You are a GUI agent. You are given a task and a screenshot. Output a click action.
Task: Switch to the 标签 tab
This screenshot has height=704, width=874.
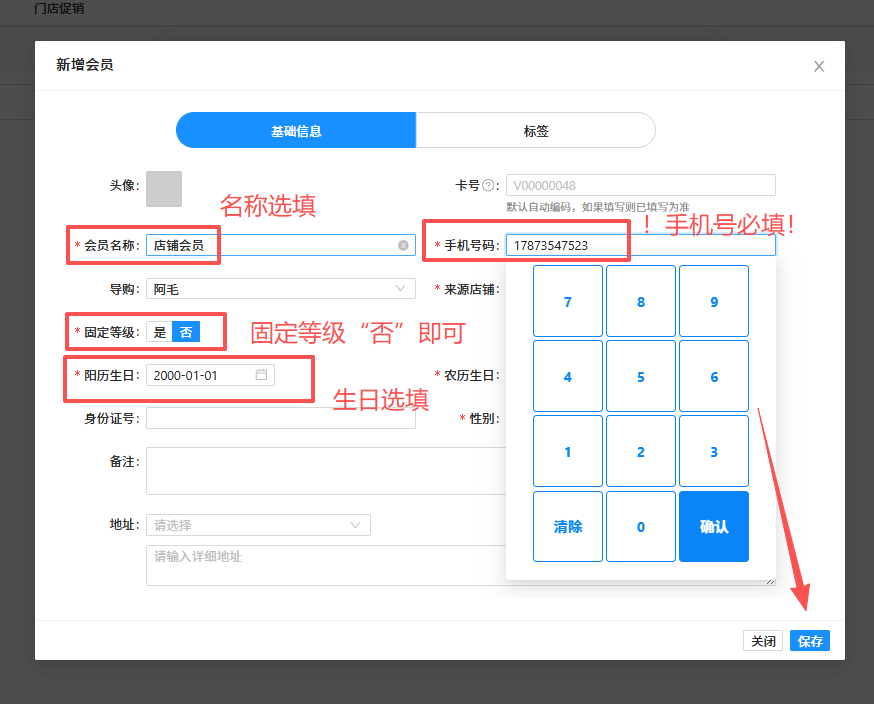pyautogui.click(x=536, y=131)
